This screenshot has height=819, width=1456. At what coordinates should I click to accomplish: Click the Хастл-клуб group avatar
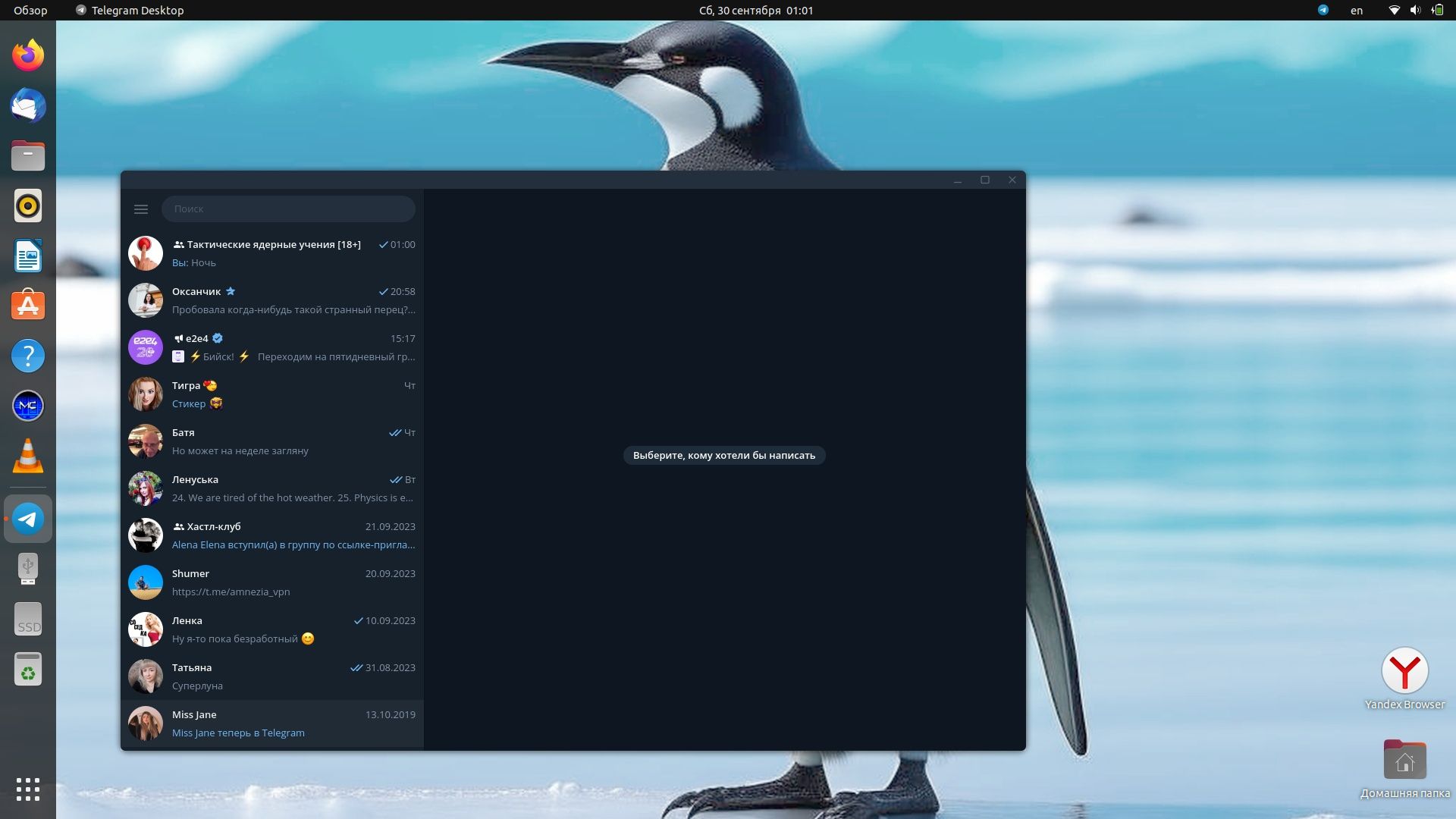(146, 535)
